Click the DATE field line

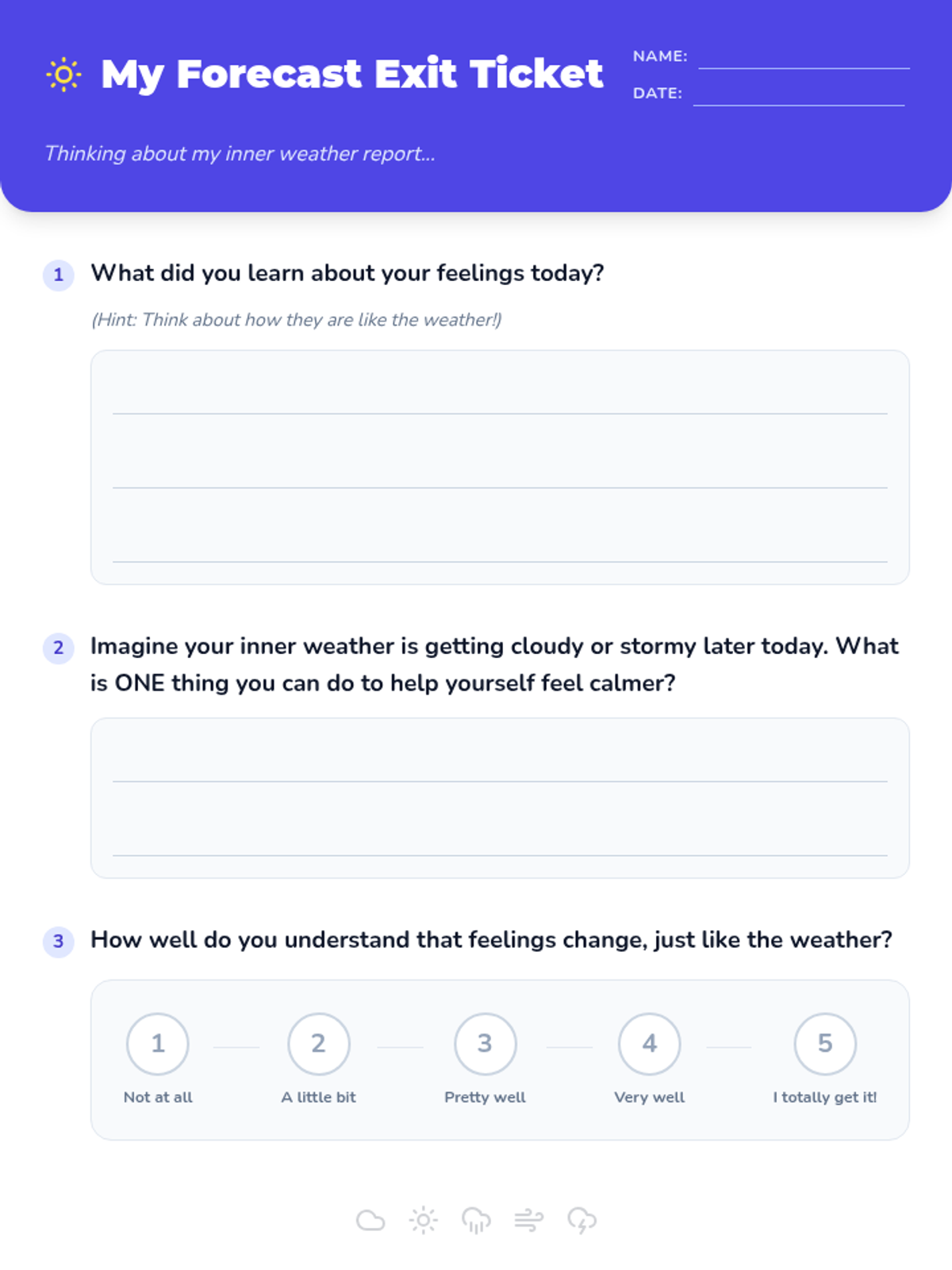798,97
